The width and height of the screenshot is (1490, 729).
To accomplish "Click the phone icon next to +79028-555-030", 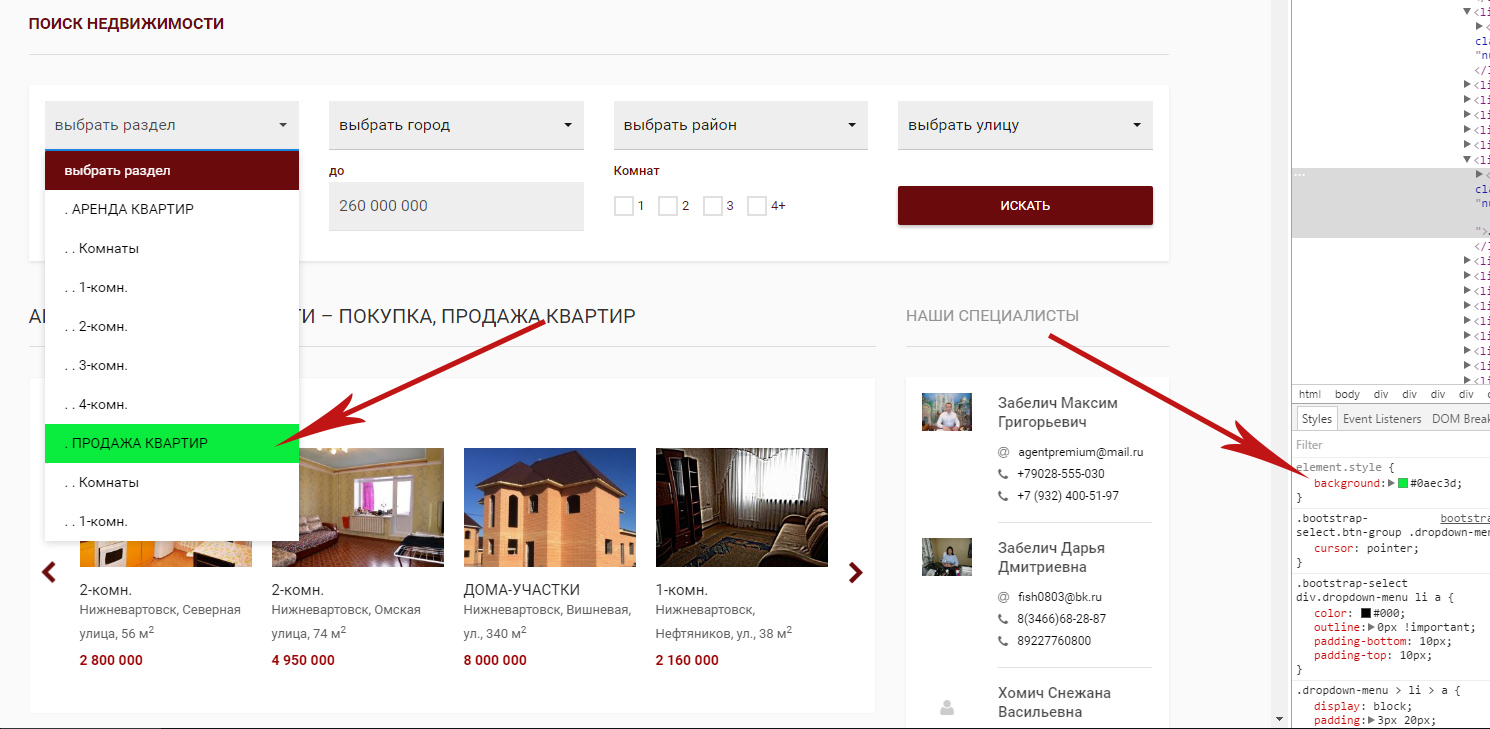I will click(1003, 474).
